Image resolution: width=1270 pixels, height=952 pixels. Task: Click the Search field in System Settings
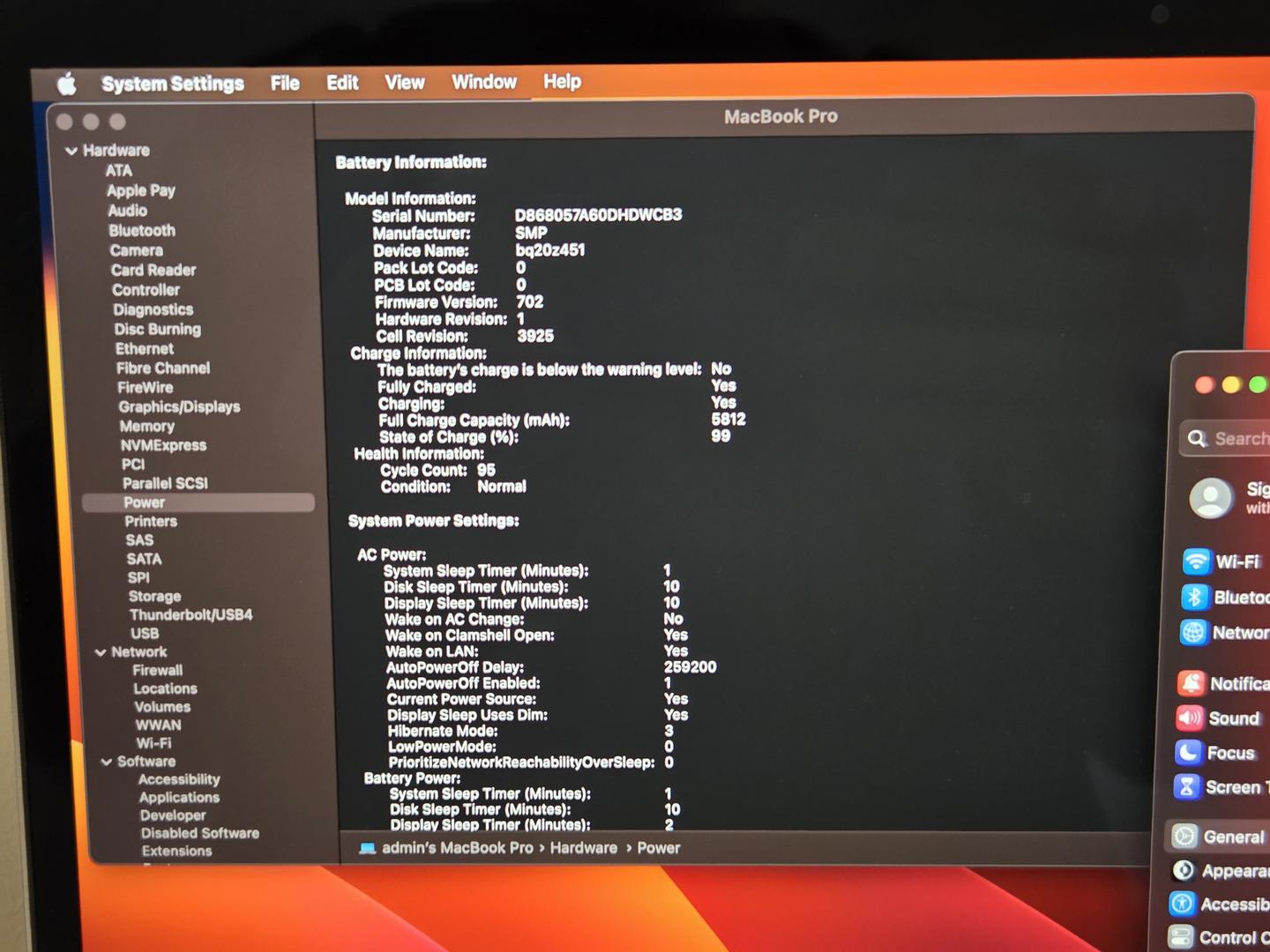coord(1235,438)
